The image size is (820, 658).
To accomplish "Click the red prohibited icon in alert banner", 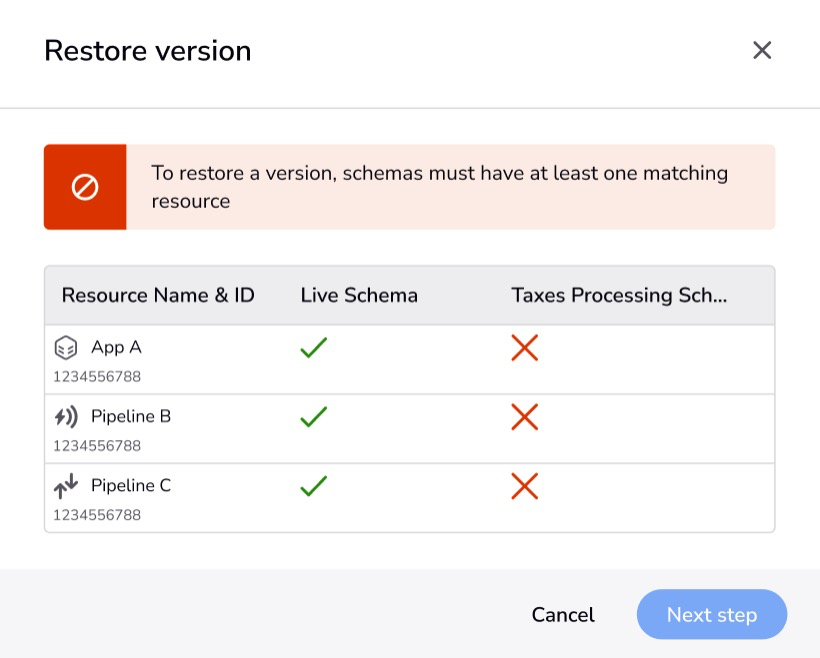I will [x=85, y=187].
